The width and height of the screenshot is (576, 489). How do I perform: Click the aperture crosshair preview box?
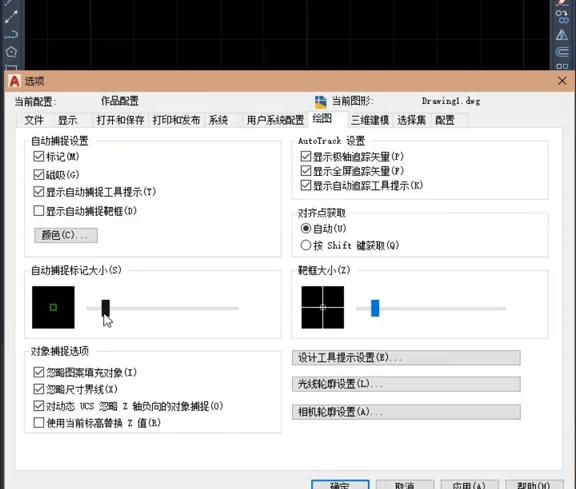click(x=323, y=307)
